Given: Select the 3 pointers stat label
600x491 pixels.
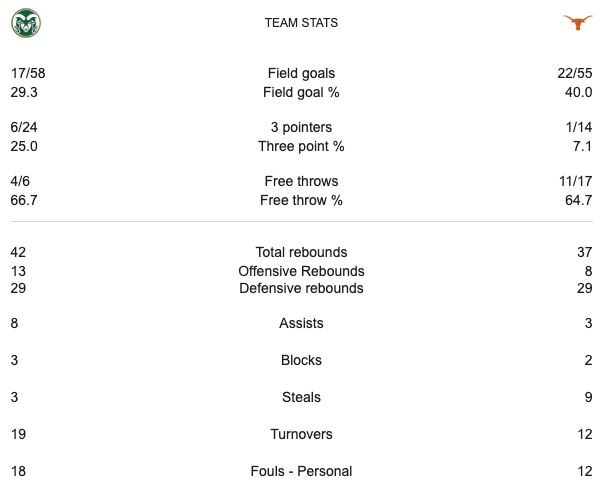Looking at the screenshot, I should pos(301,127).
